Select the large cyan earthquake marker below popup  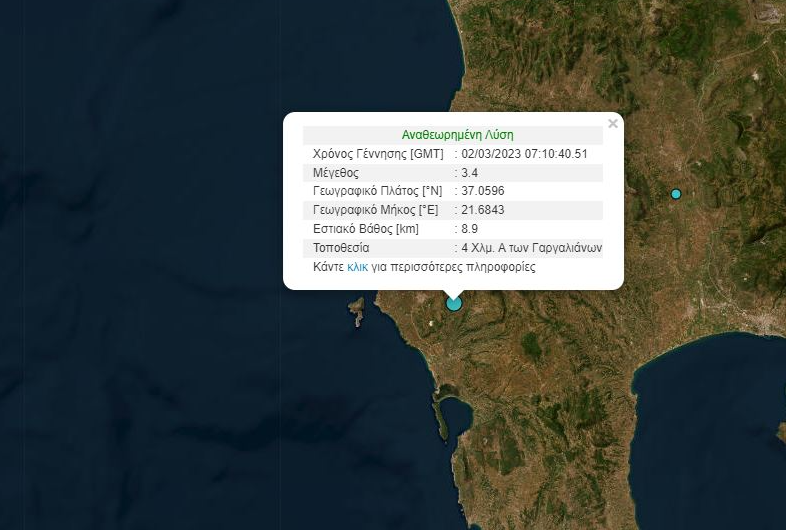click(454, 303)
